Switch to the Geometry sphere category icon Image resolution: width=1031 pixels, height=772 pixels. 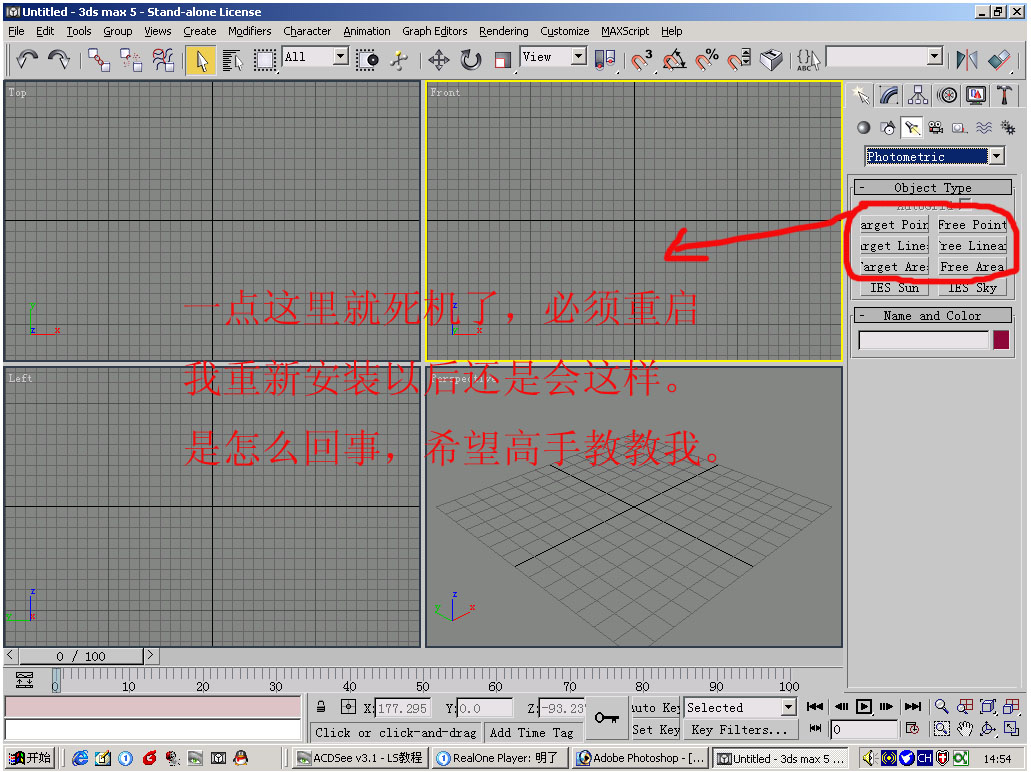[x=863, y=127]
